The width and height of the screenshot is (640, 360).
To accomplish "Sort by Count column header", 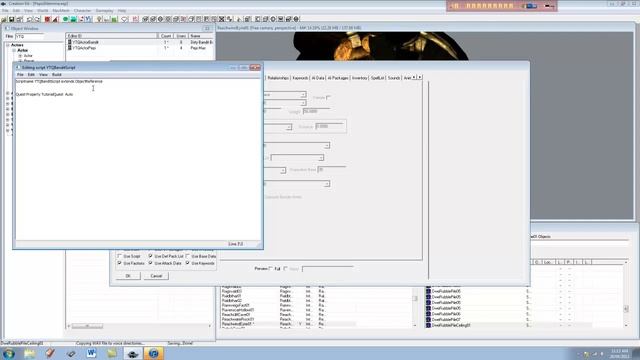I will 166,36.
